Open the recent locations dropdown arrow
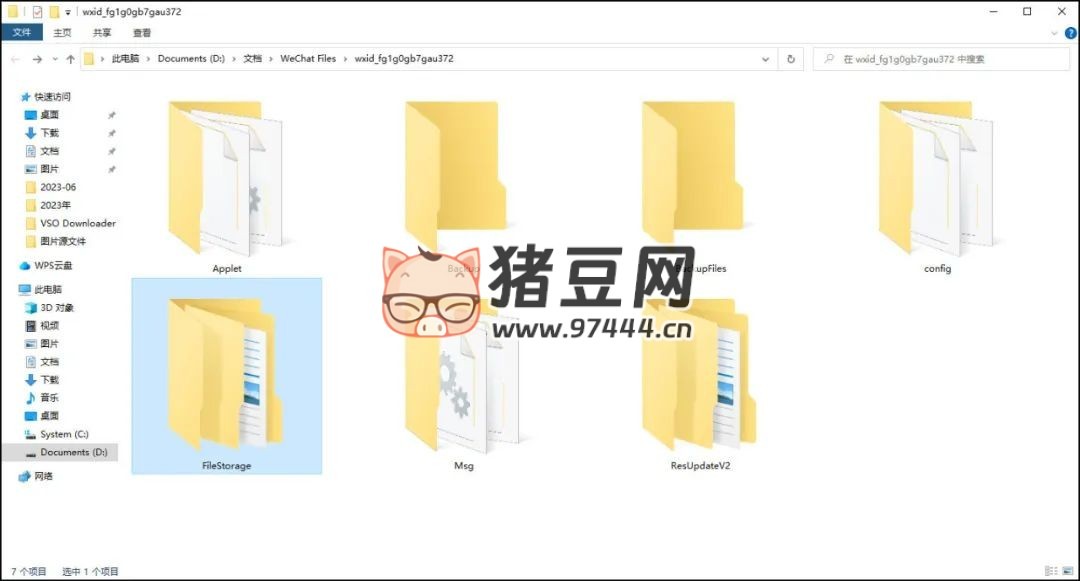1080x581 pixels. coord(54,59)
